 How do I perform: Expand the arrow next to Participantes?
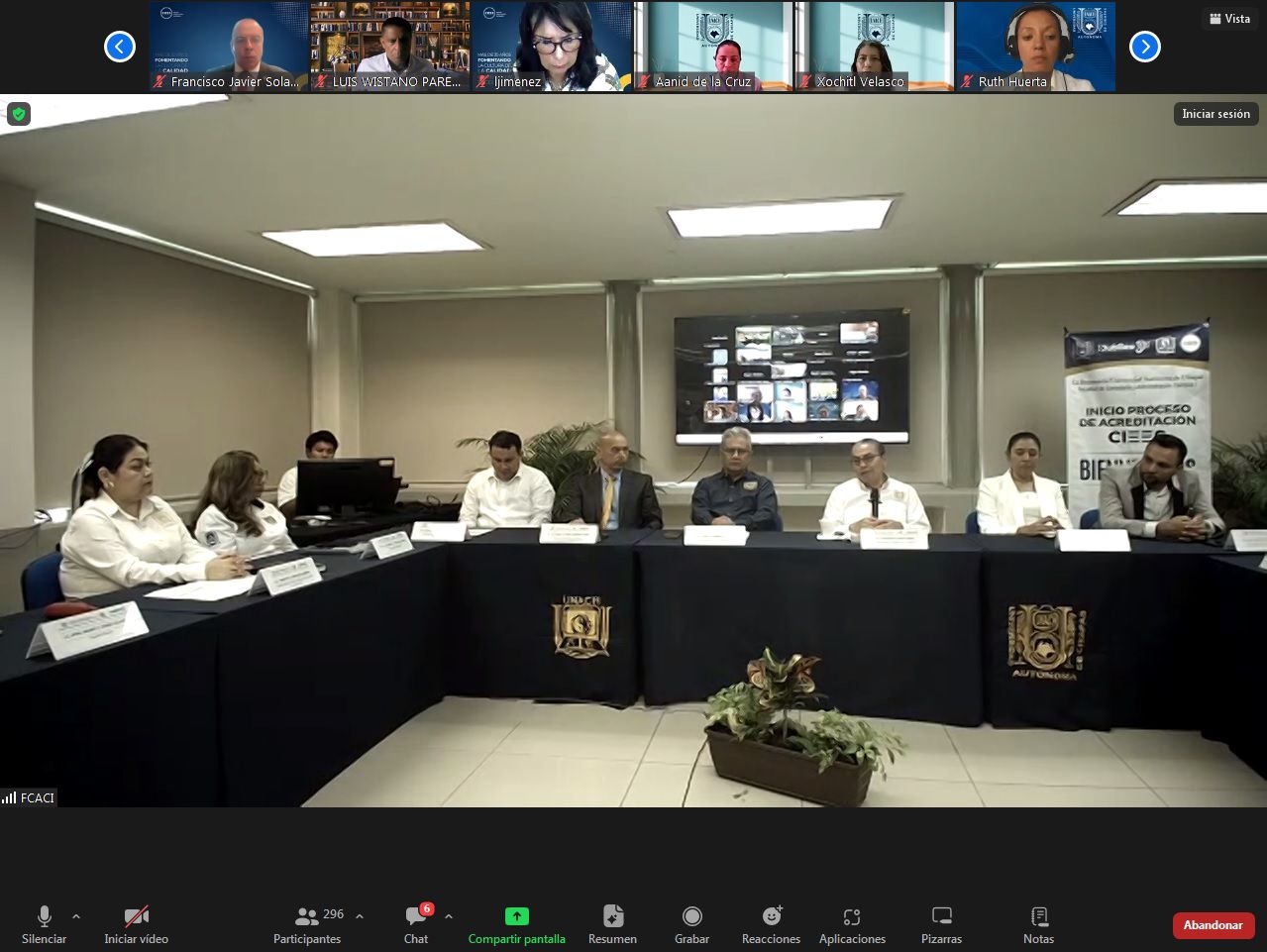coord(360,916)
